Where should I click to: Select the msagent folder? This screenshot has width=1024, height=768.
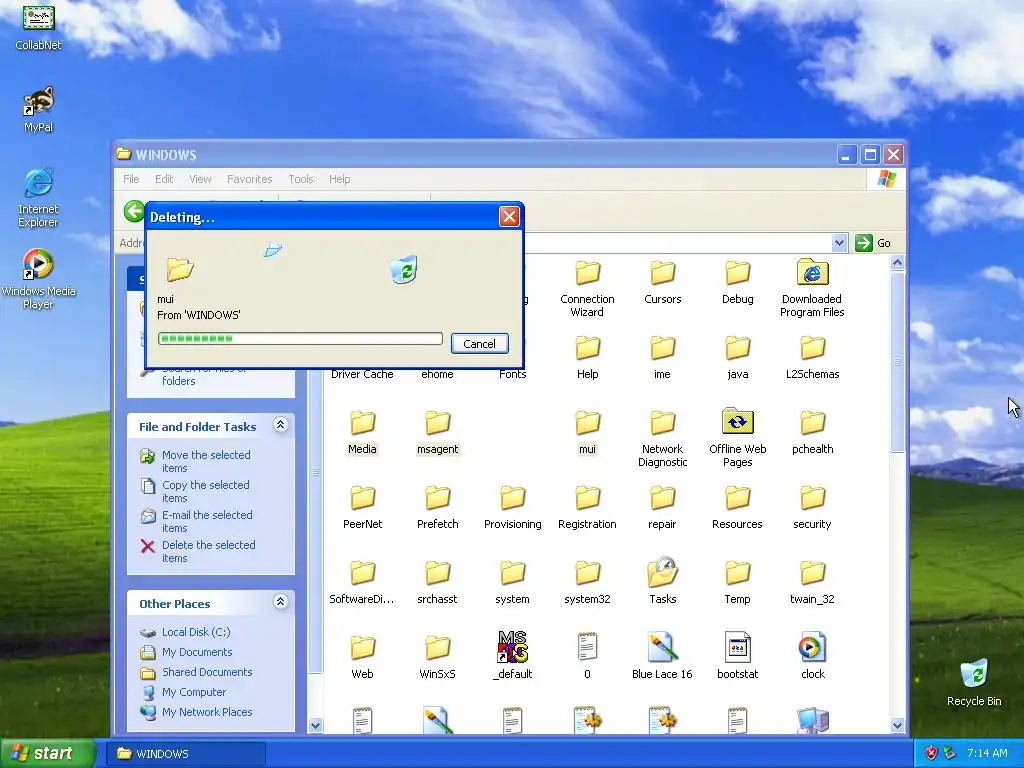[438, 432]
